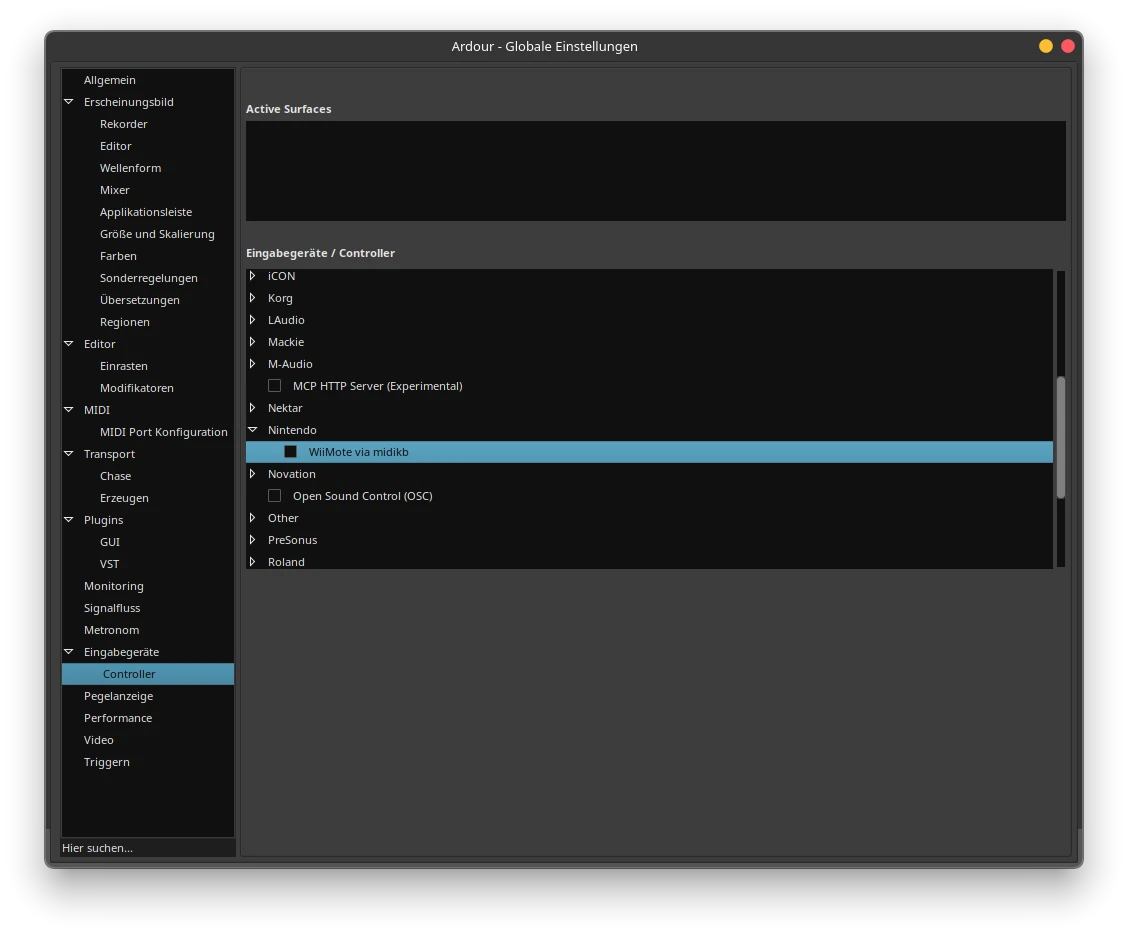Close the Globale Einstellungen window

pos(1068,46)
